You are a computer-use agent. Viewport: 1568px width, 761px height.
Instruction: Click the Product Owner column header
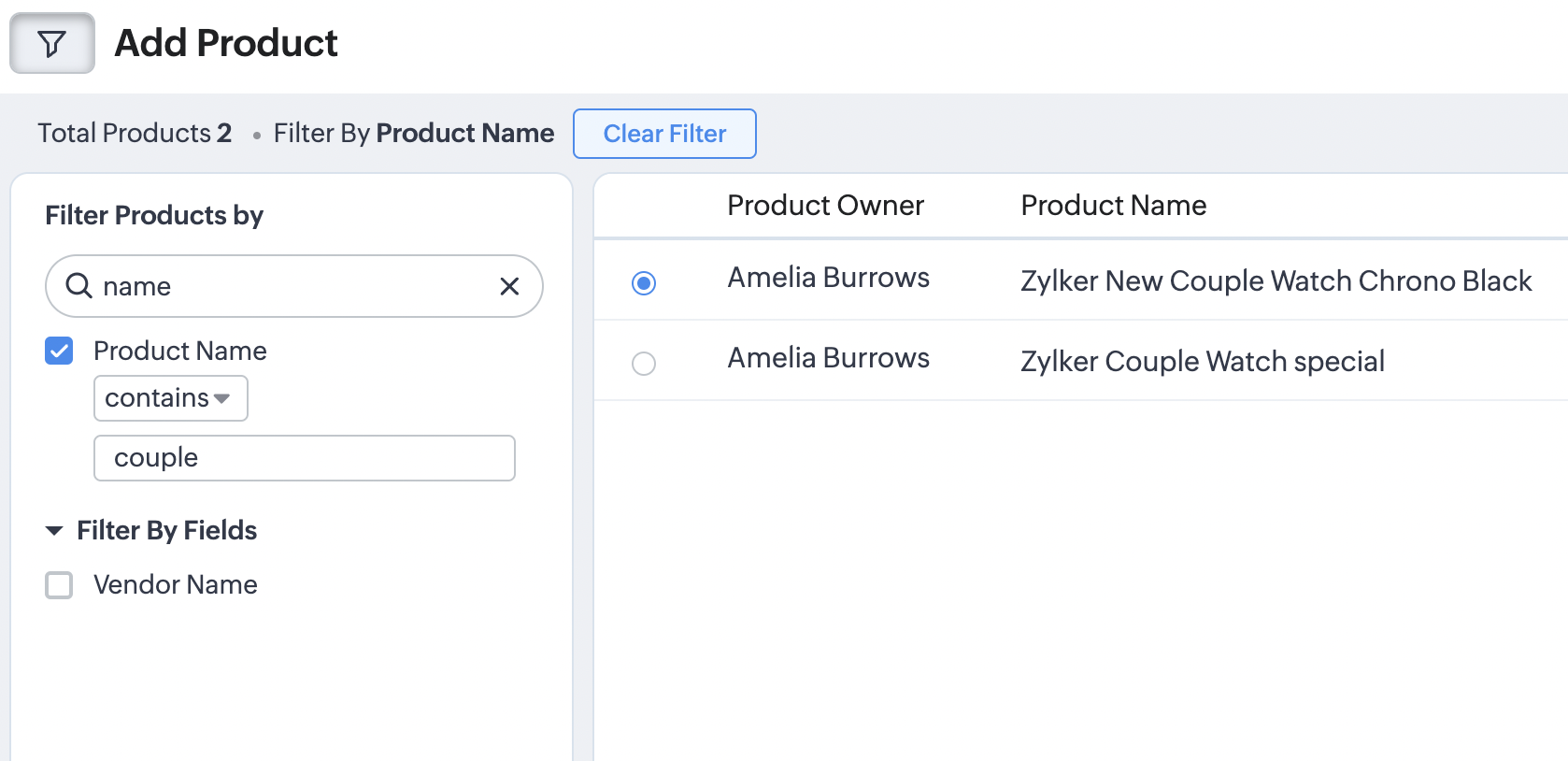click(x=825, y=206)
